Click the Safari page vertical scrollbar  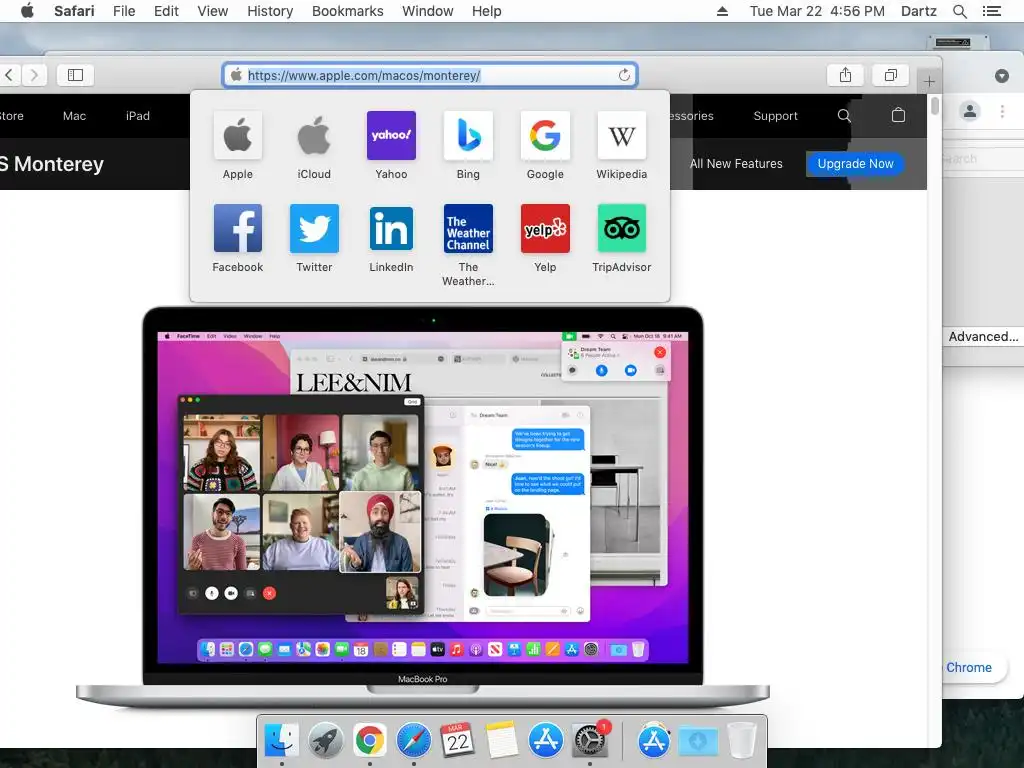click(x=935, y=106)
